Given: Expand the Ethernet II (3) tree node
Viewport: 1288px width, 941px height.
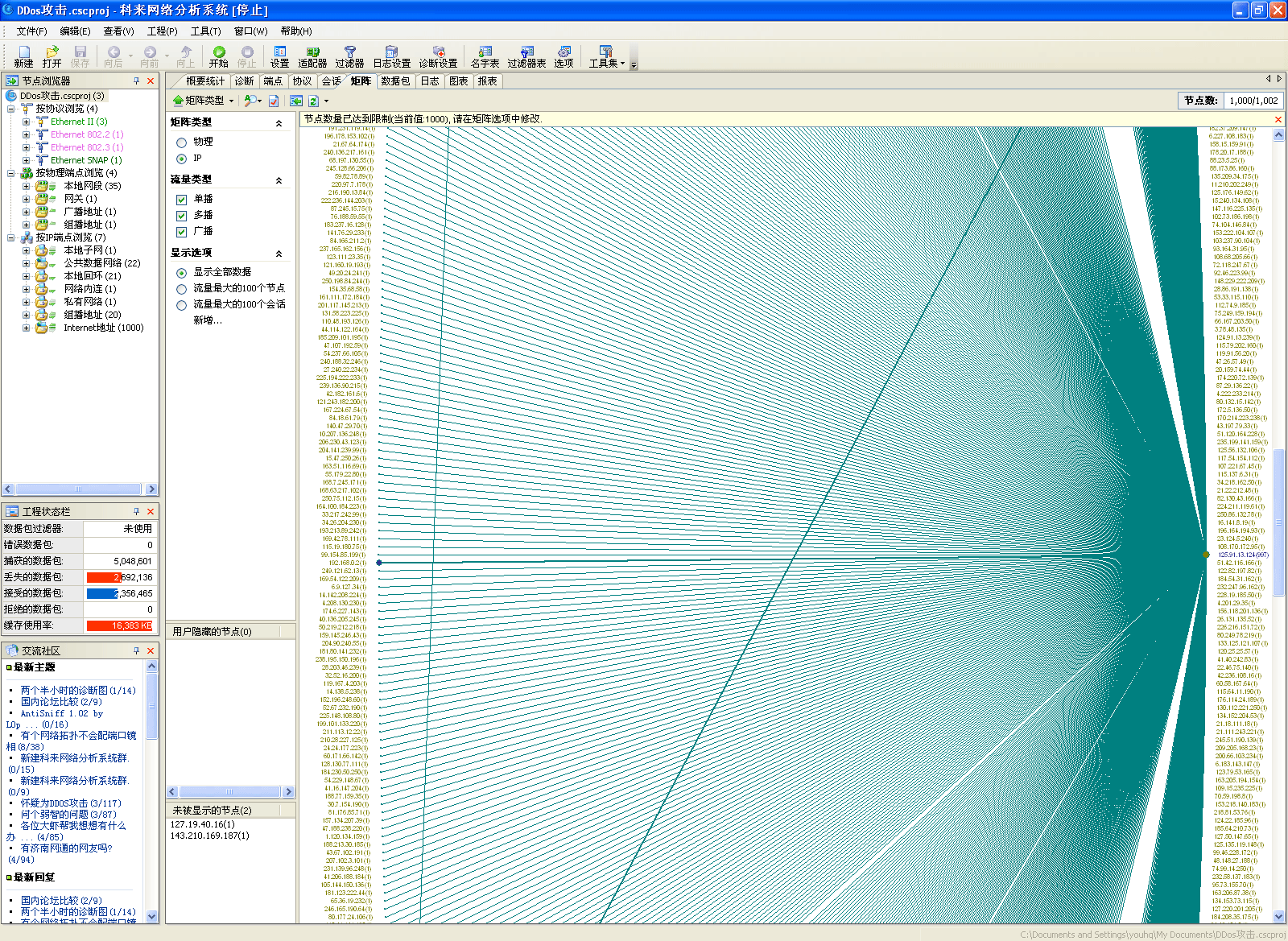Looking at the screenshot, I should click(x=27, y=122).
